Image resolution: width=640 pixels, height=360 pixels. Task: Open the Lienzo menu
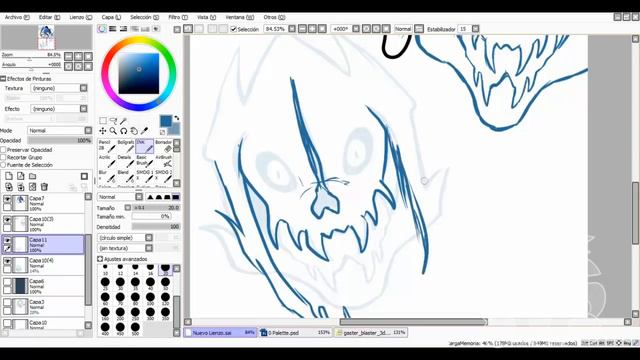coord(81,17)
